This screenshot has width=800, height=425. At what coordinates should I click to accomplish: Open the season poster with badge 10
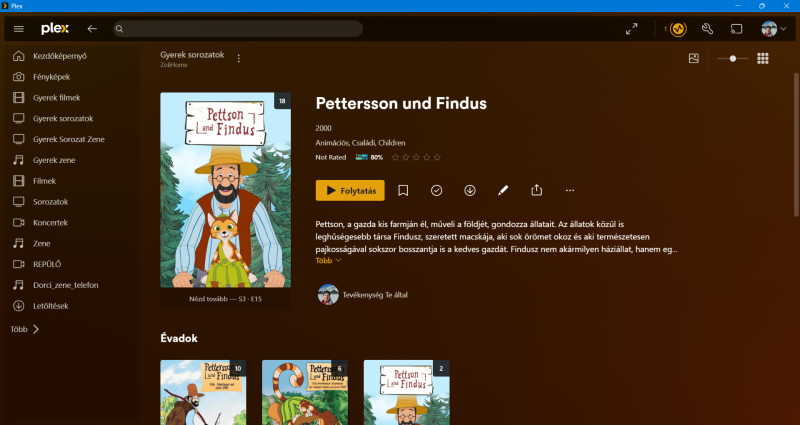pos(203,392)
